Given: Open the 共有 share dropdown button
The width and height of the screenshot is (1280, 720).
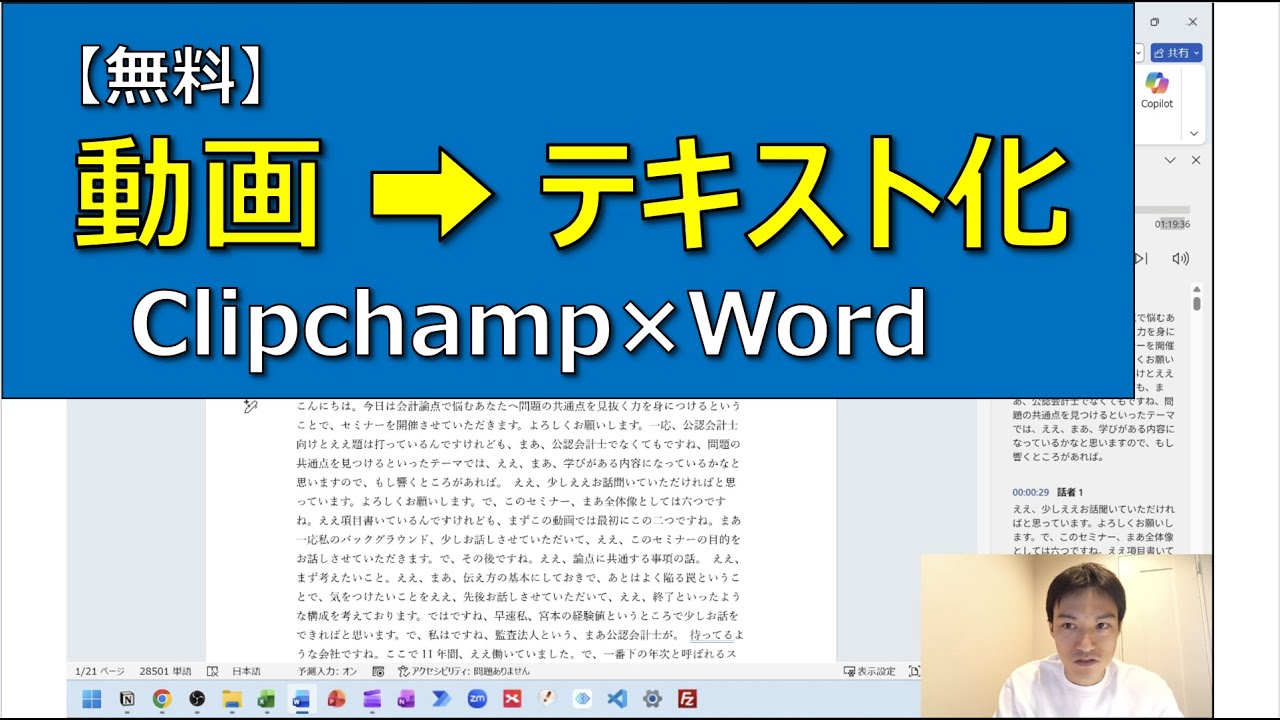Looking at the screenshot, I should [x=1176, y=52].
